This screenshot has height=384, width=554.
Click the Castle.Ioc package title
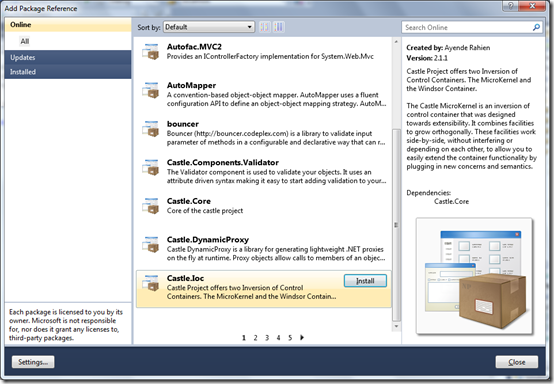point(185,278)
